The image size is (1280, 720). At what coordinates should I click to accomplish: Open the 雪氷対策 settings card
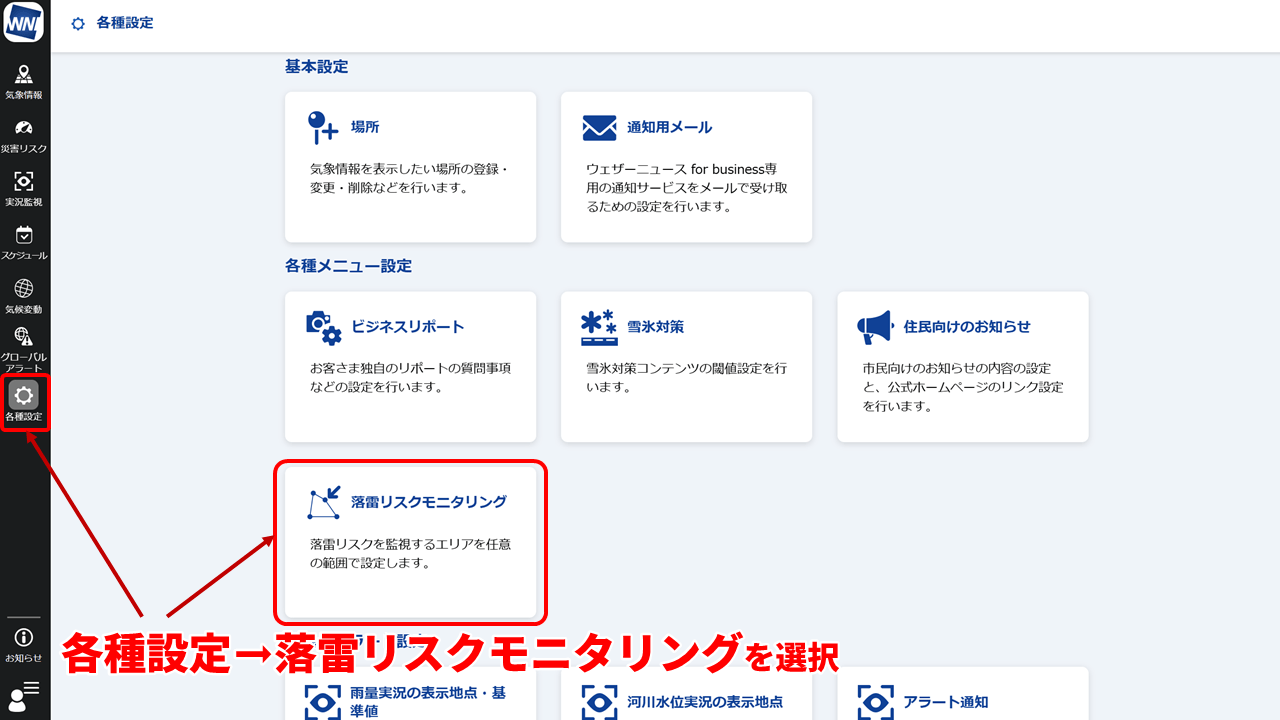pos(686,366)
